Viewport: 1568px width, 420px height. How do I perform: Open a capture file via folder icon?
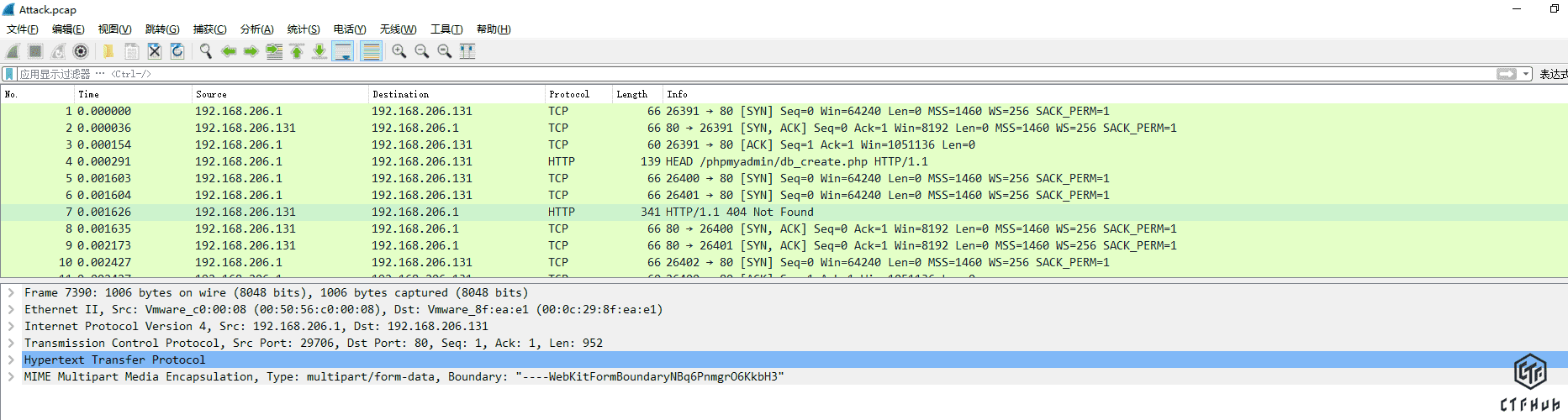108,51
